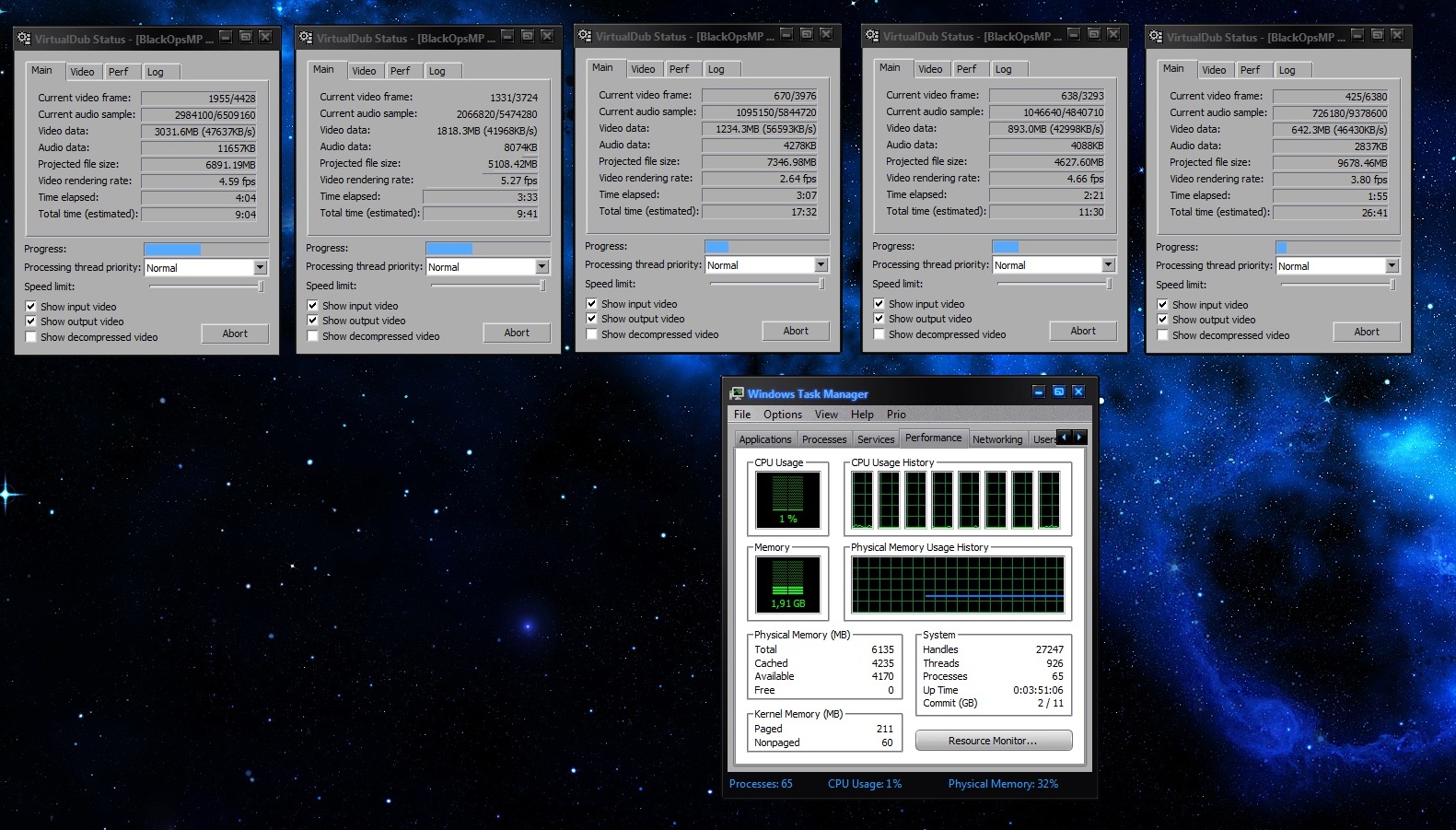Enable Show decompressed video in 4.59 fps window

click(31, 337)
